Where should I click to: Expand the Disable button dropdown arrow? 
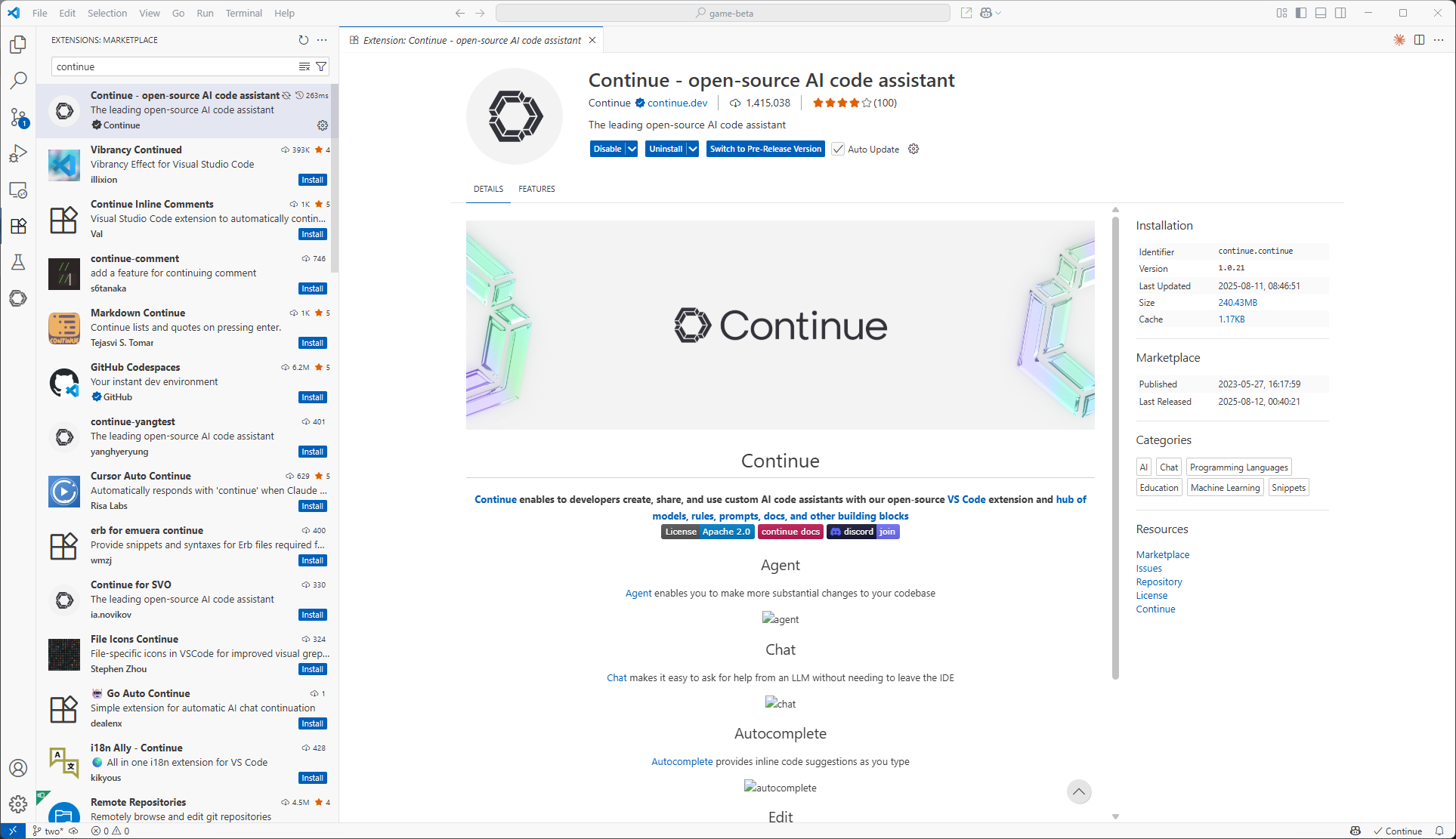(x=632, y=149)
